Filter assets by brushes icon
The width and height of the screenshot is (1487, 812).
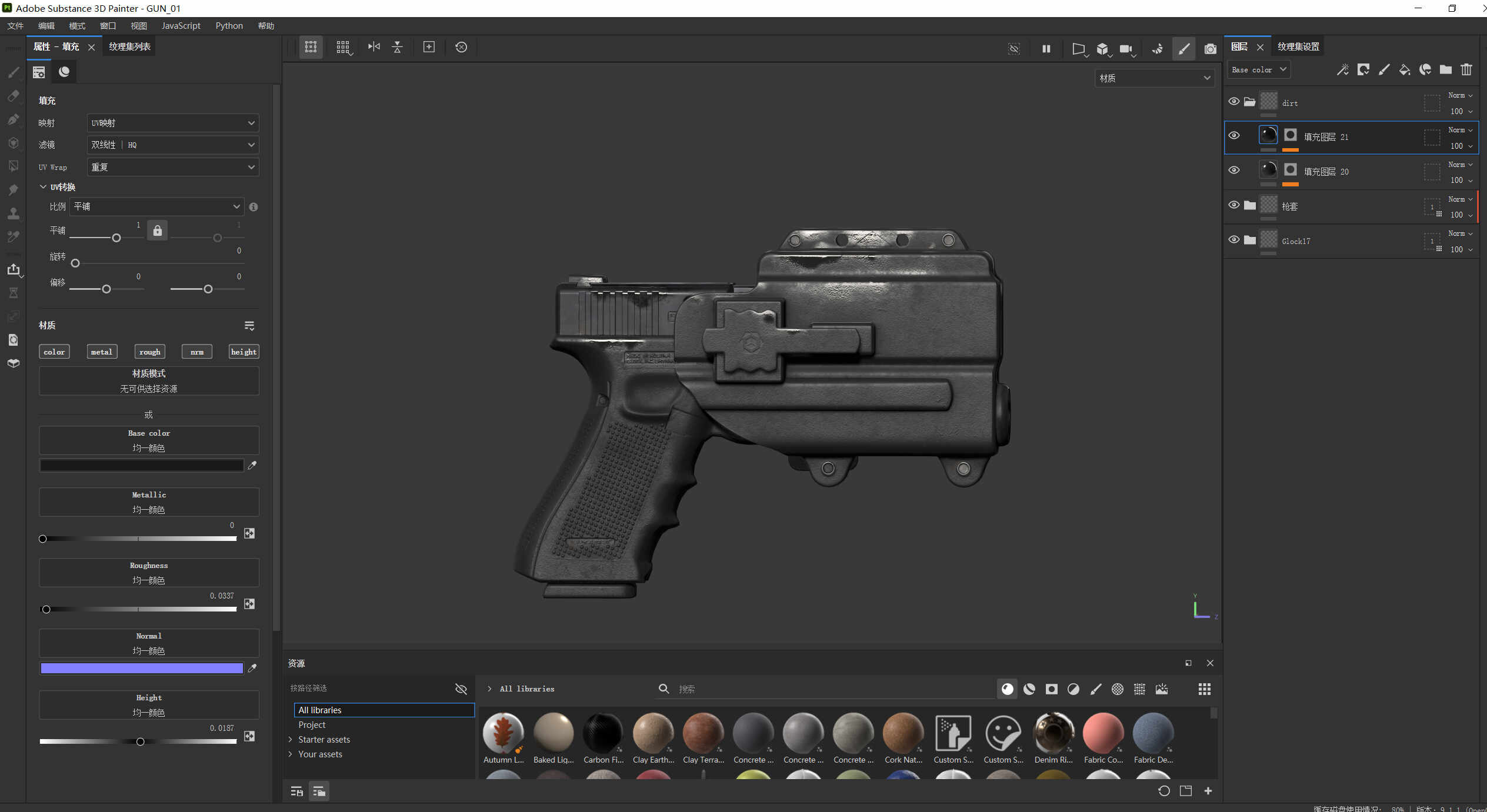tap(1095, 689)
